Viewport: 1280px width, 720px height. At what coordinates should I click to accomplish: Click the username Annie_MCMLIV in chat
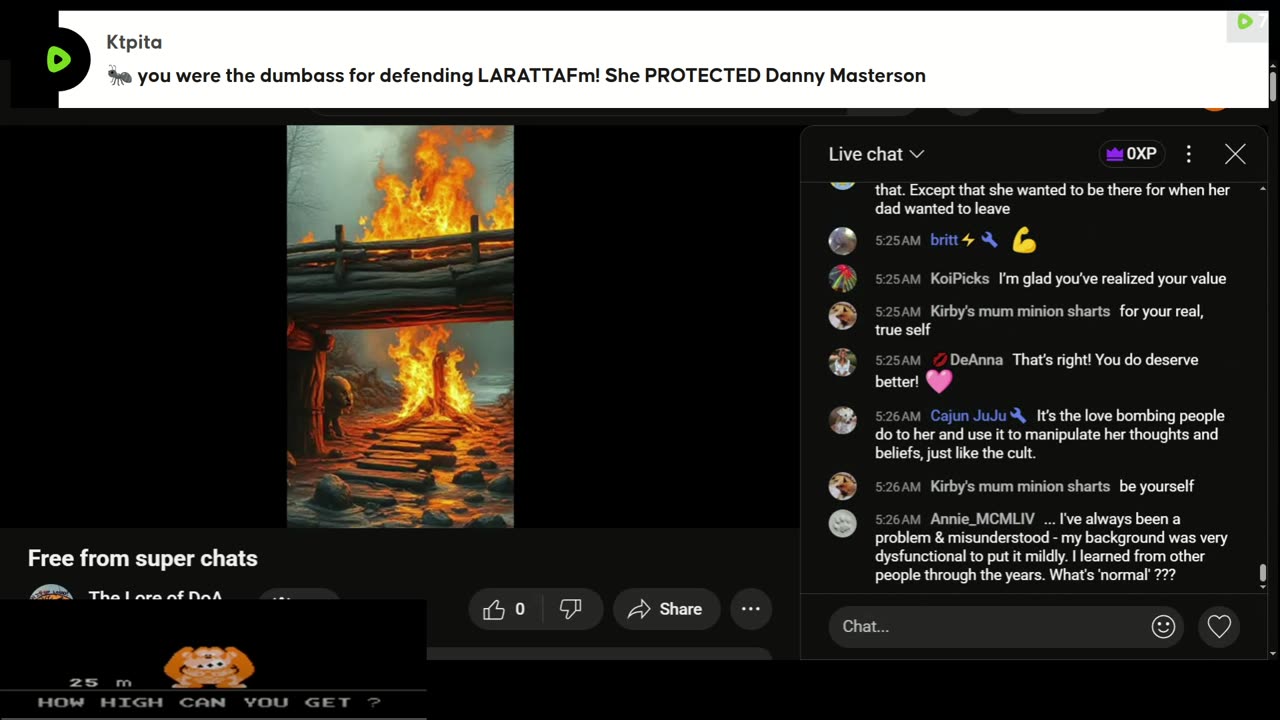pyautogui.click(x=982, y=519)
